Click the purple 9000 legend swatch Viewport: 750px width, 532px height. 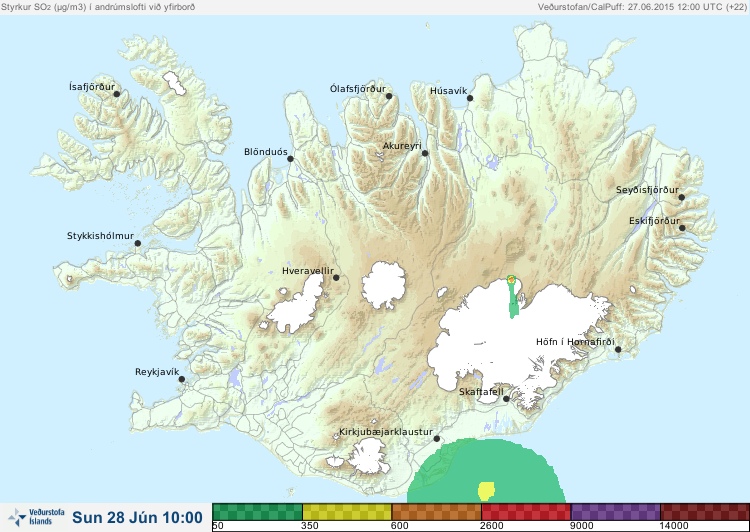pyautogui.click(x=615, y=512)
